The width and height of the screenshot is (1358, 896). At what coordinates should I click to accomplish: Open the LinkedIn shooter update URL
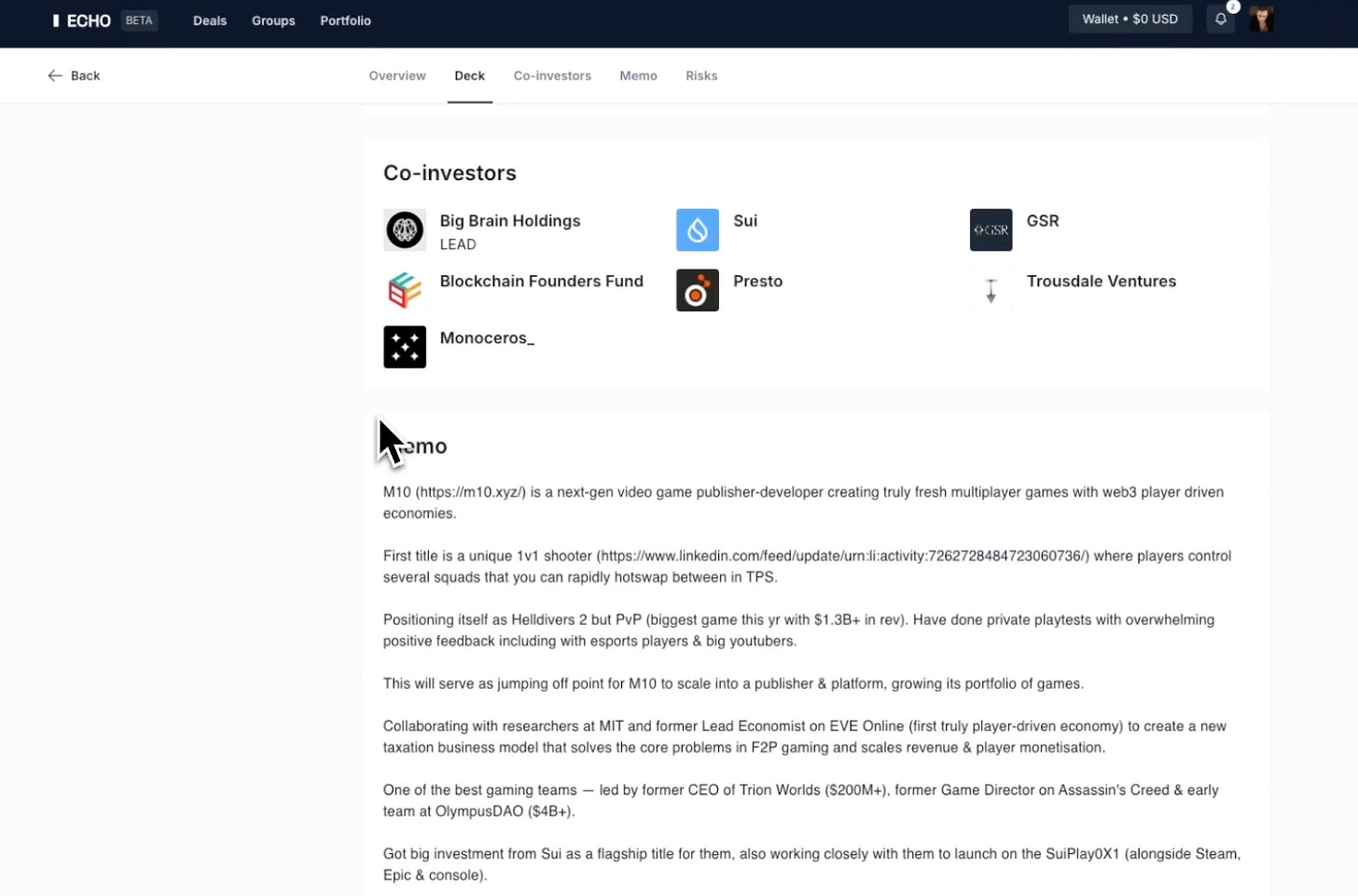[x=842, y=556]
